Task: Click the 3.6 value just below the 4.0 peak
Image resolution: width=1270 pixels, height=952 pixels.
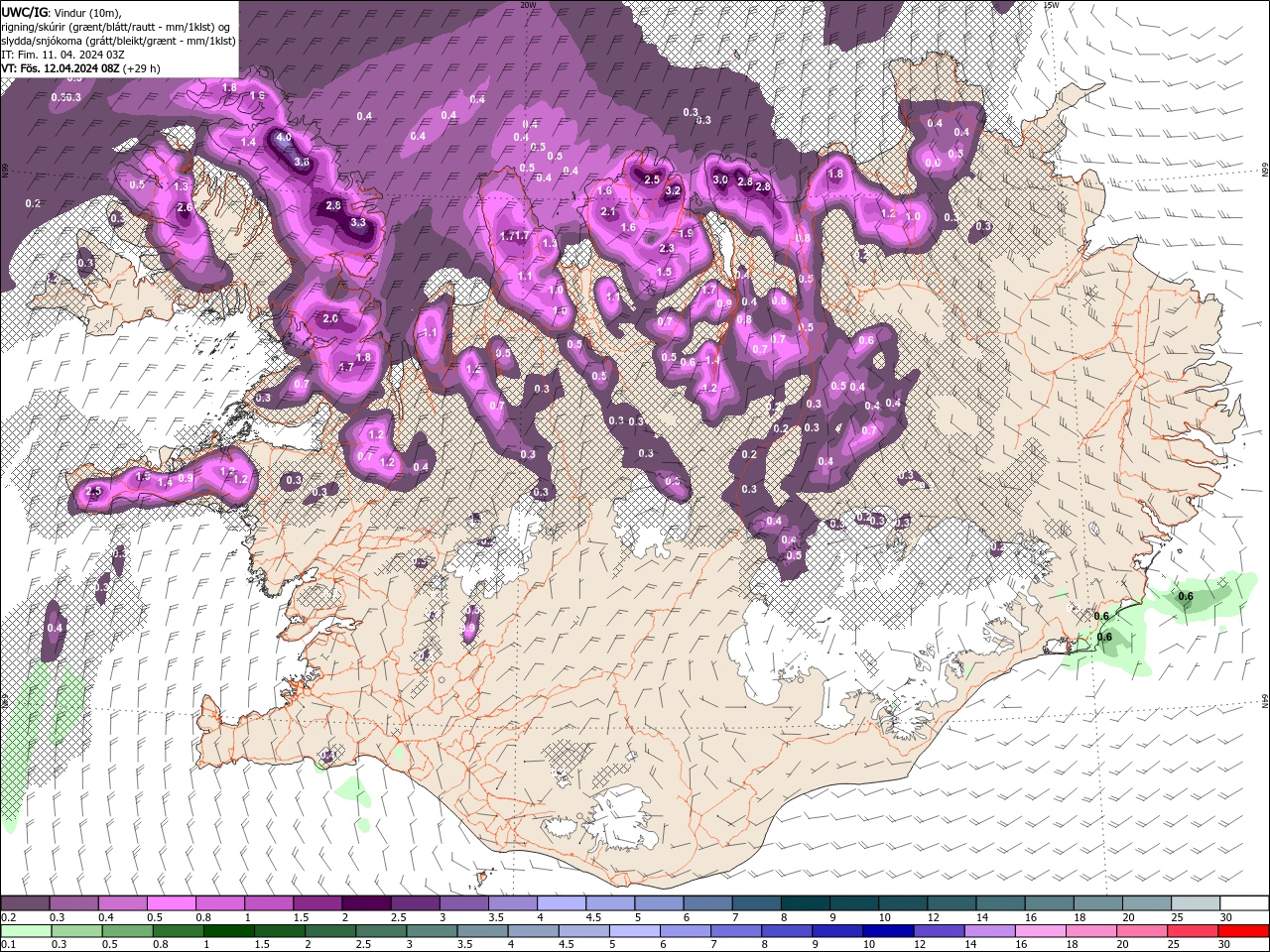Action: click(x=303, y=162)
